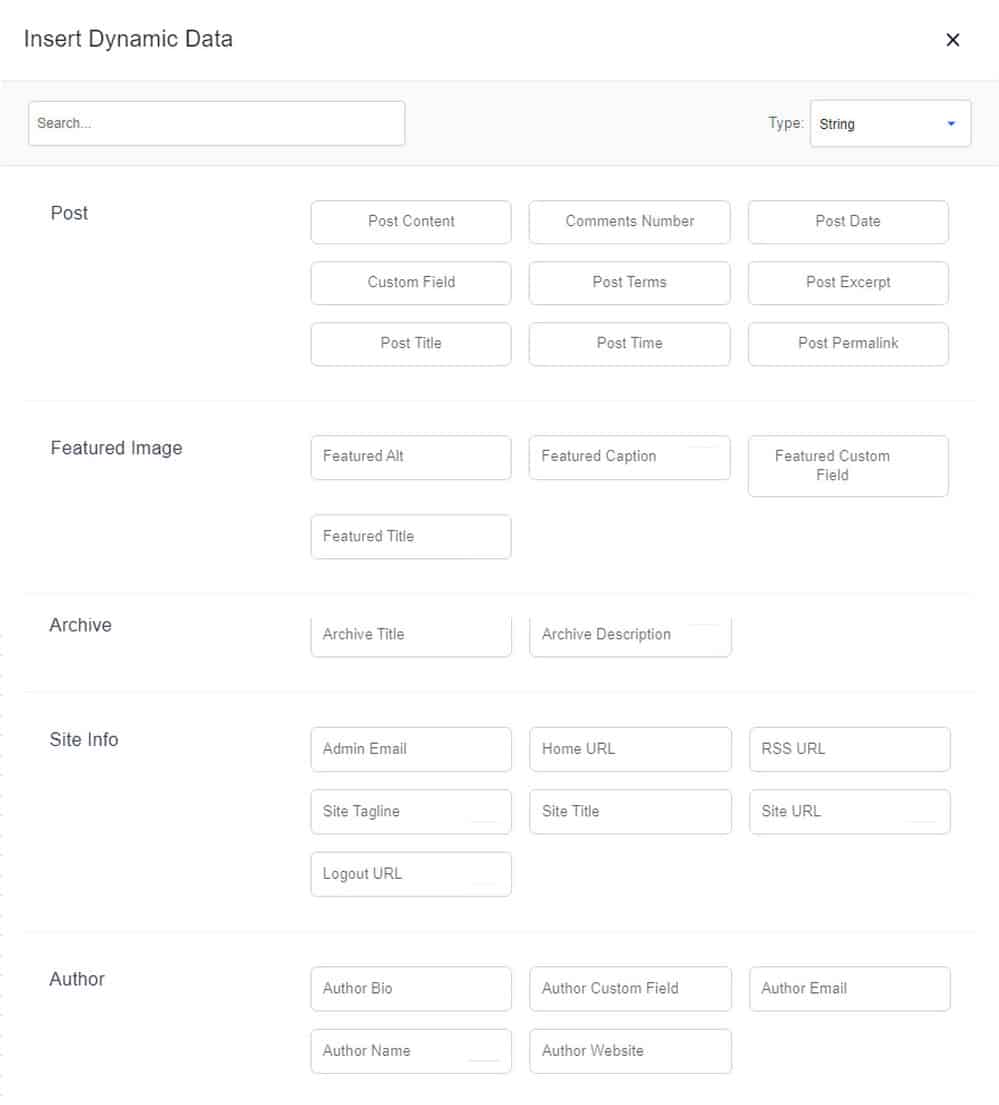Insert the Post Title field
The width and height of the screenshot is (999, 1105).
point(411,344)
